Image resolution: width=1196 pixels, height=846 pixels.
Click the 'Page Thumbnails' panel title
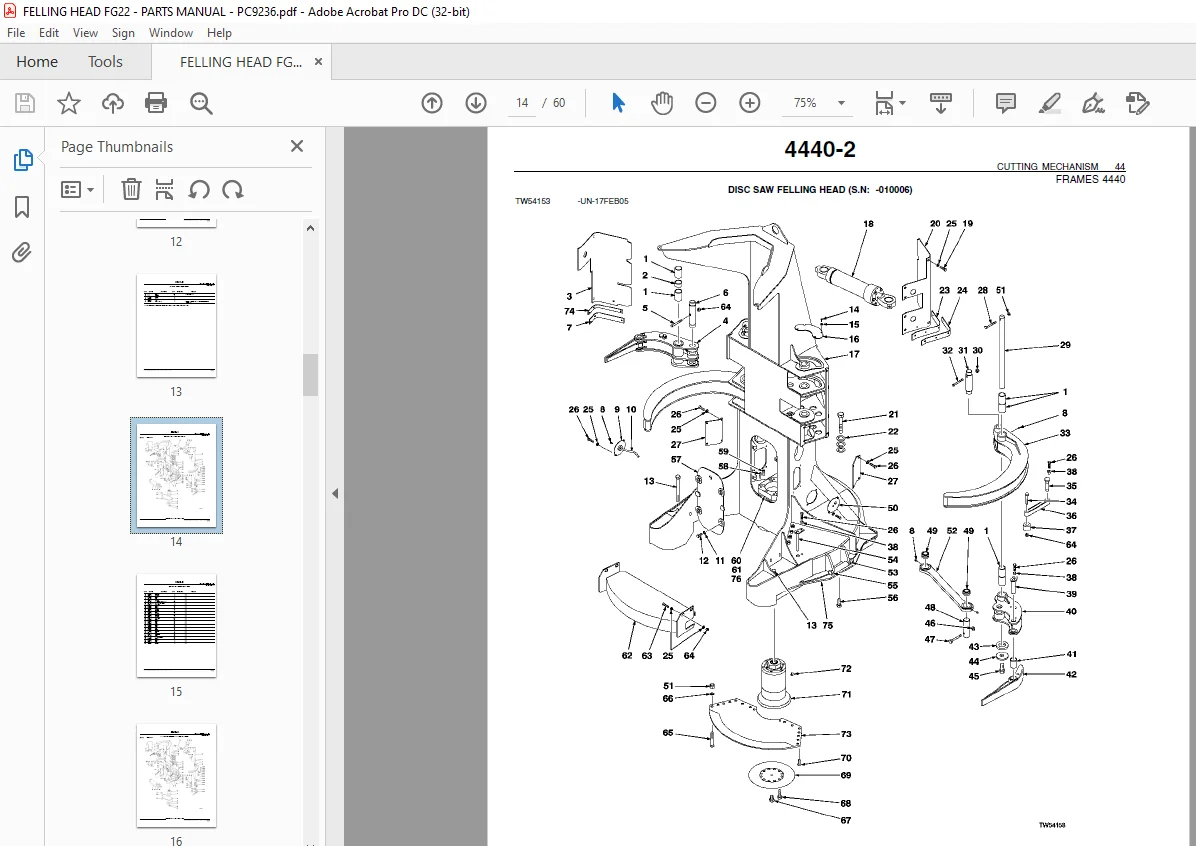[117, 147]
